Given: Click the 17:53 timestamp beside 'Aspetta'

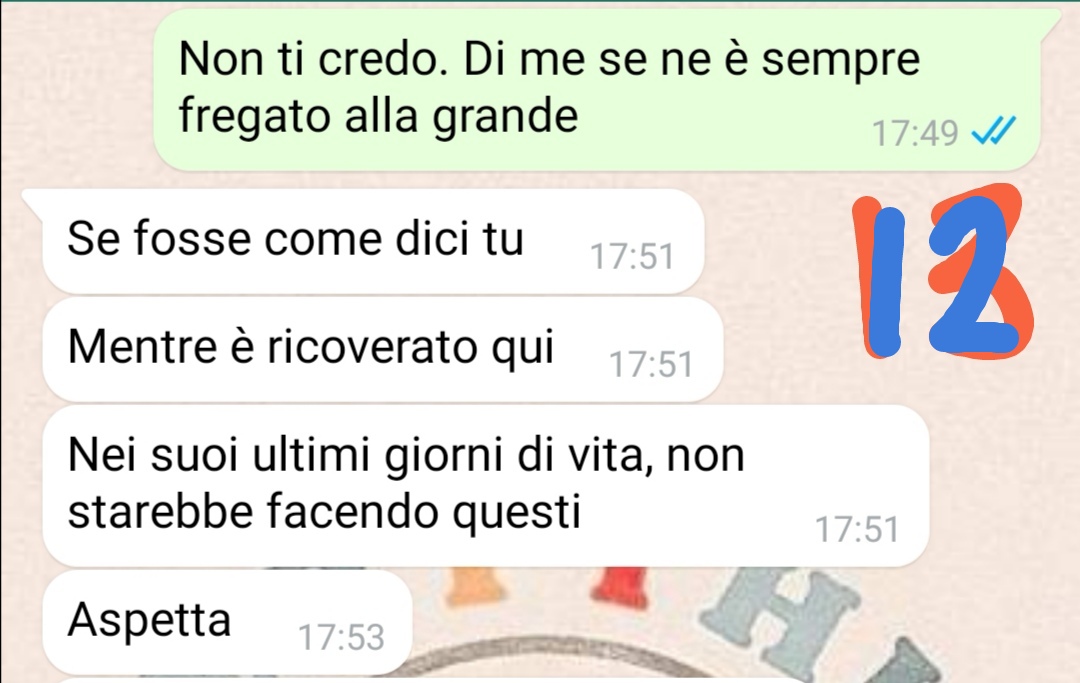Looking at the screenshot, I should coord(341,637).
